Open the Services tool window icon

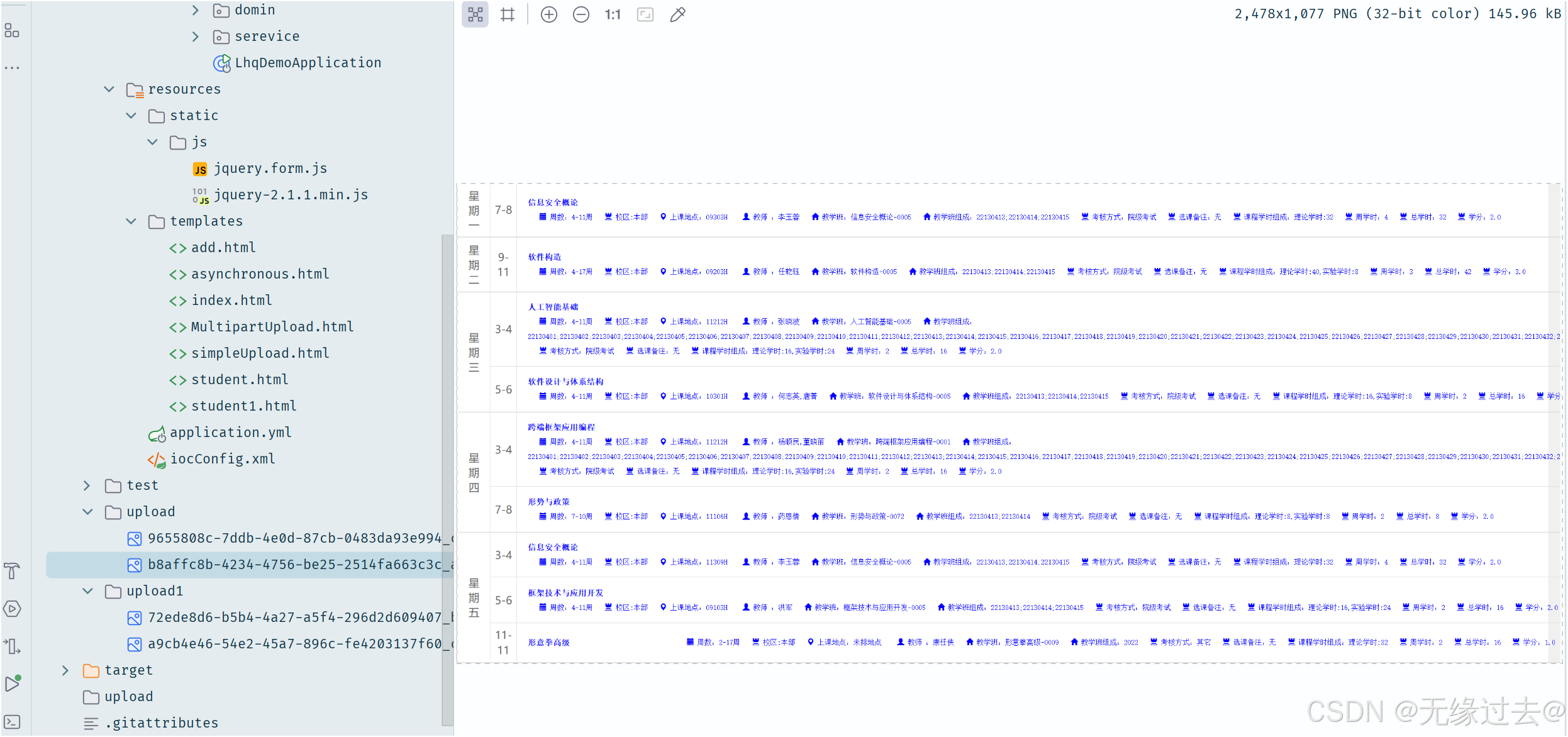[12, 609]
